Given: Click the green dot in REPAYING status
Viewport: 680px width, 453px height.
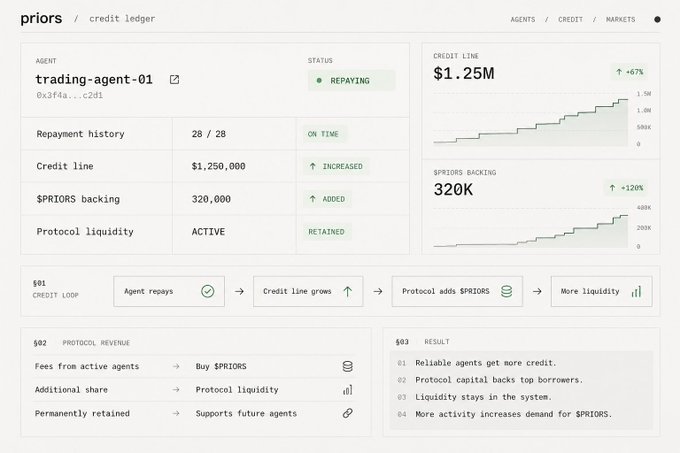Looking at the screenshot, I should point(319,80).
